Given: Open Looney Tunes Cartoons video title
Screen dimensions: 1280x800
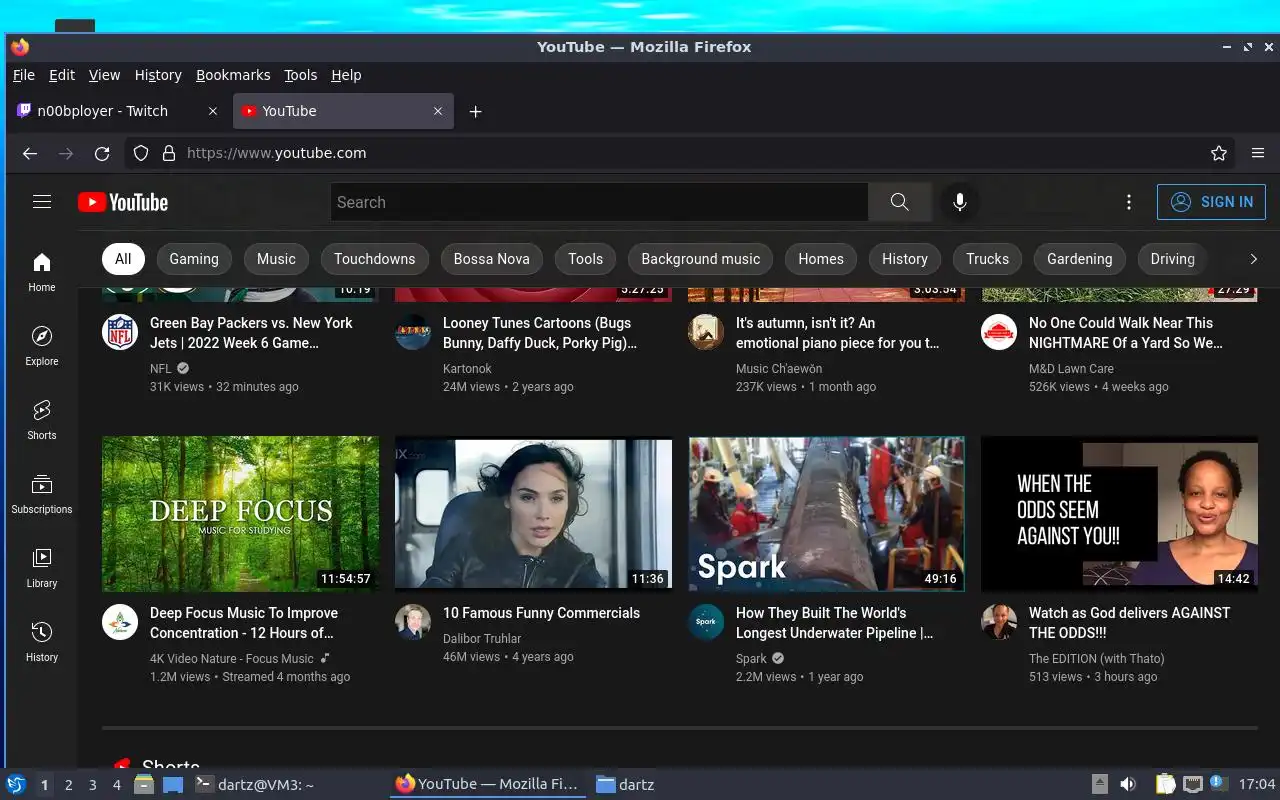Looking at the screenshot, I should 540,333.
